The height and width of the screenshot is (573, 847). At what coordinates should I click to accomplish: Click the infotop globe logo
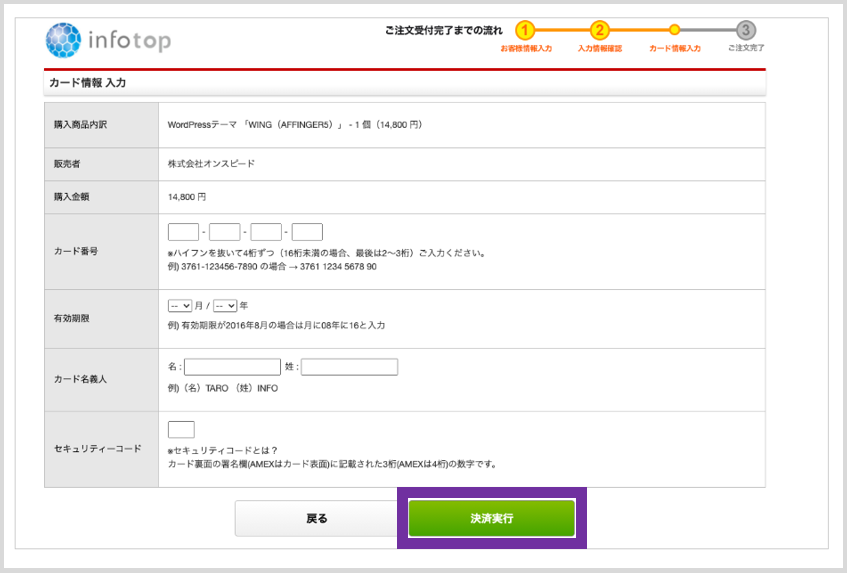pyautogui.click(x=64, y=40)
